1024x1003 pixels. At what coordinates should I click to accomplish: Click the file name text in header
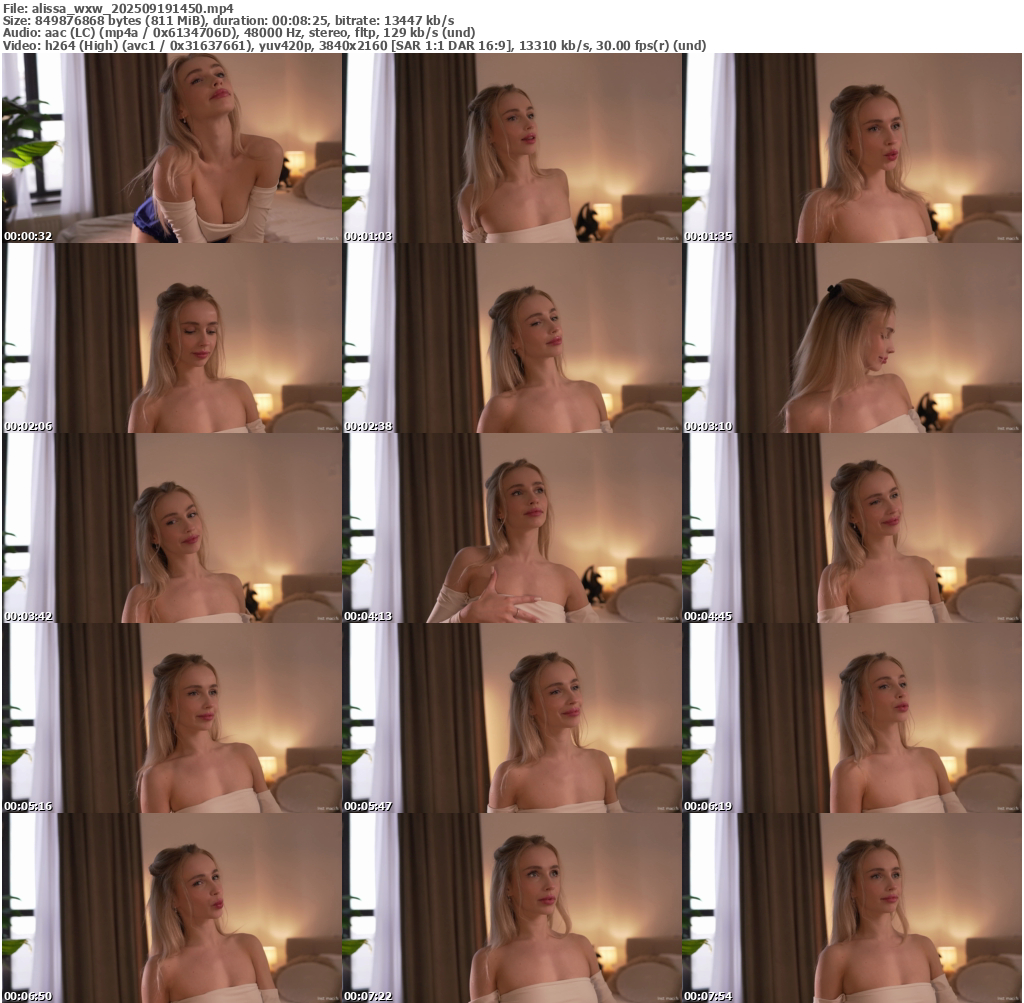click(119, 8)
